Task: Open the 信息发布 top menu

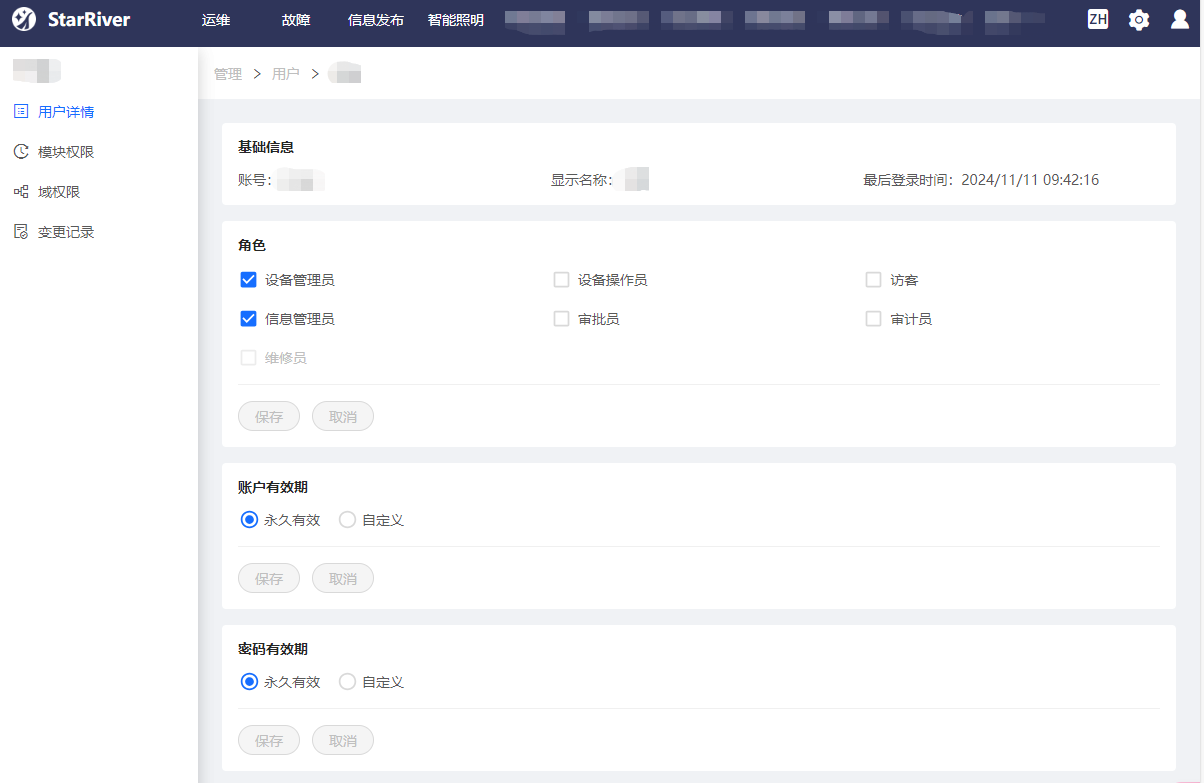Action: tap(376, 20)
